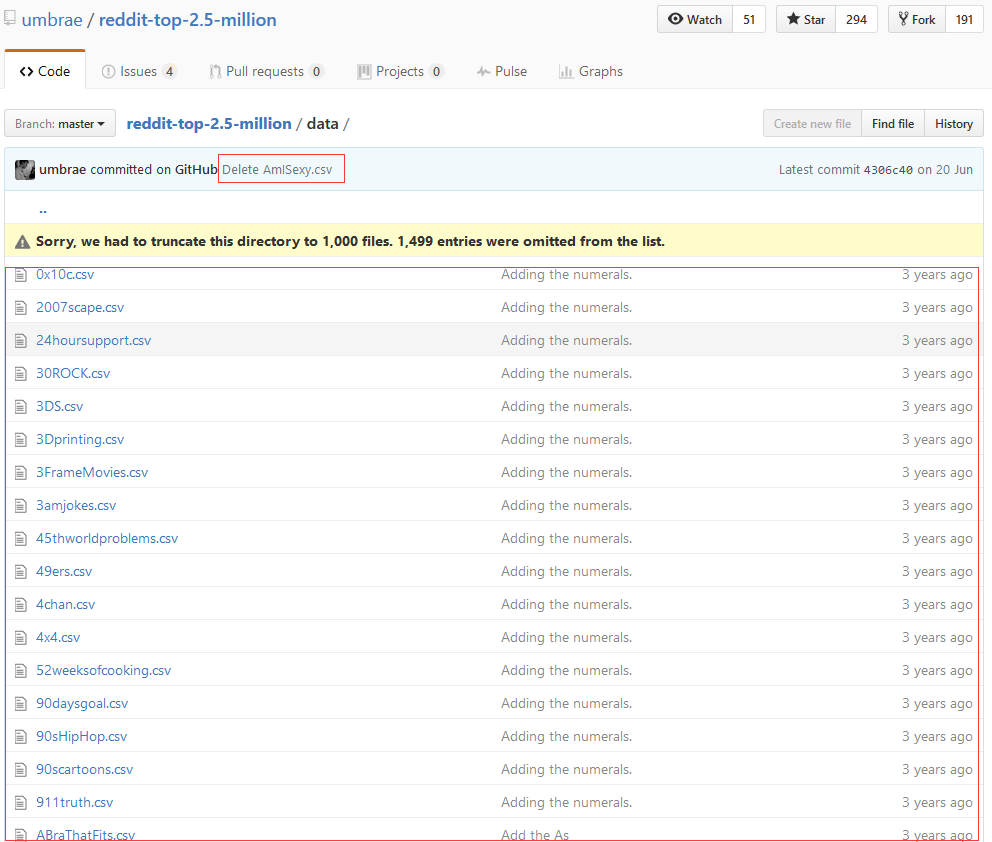This screenshot has height=842, width=992.
Task: Go to reddit-top-2.5-million root in breadcrumb
Action: click(209, 123)
